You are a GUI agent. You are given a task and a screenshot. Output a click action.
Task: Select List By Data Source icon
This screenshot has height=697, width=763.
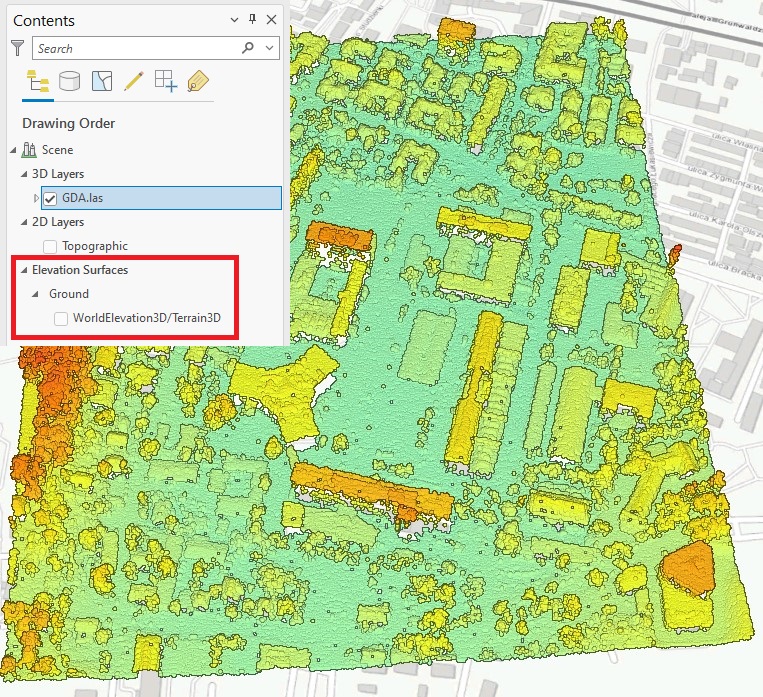pyautogui.click(x=70, y=82)
